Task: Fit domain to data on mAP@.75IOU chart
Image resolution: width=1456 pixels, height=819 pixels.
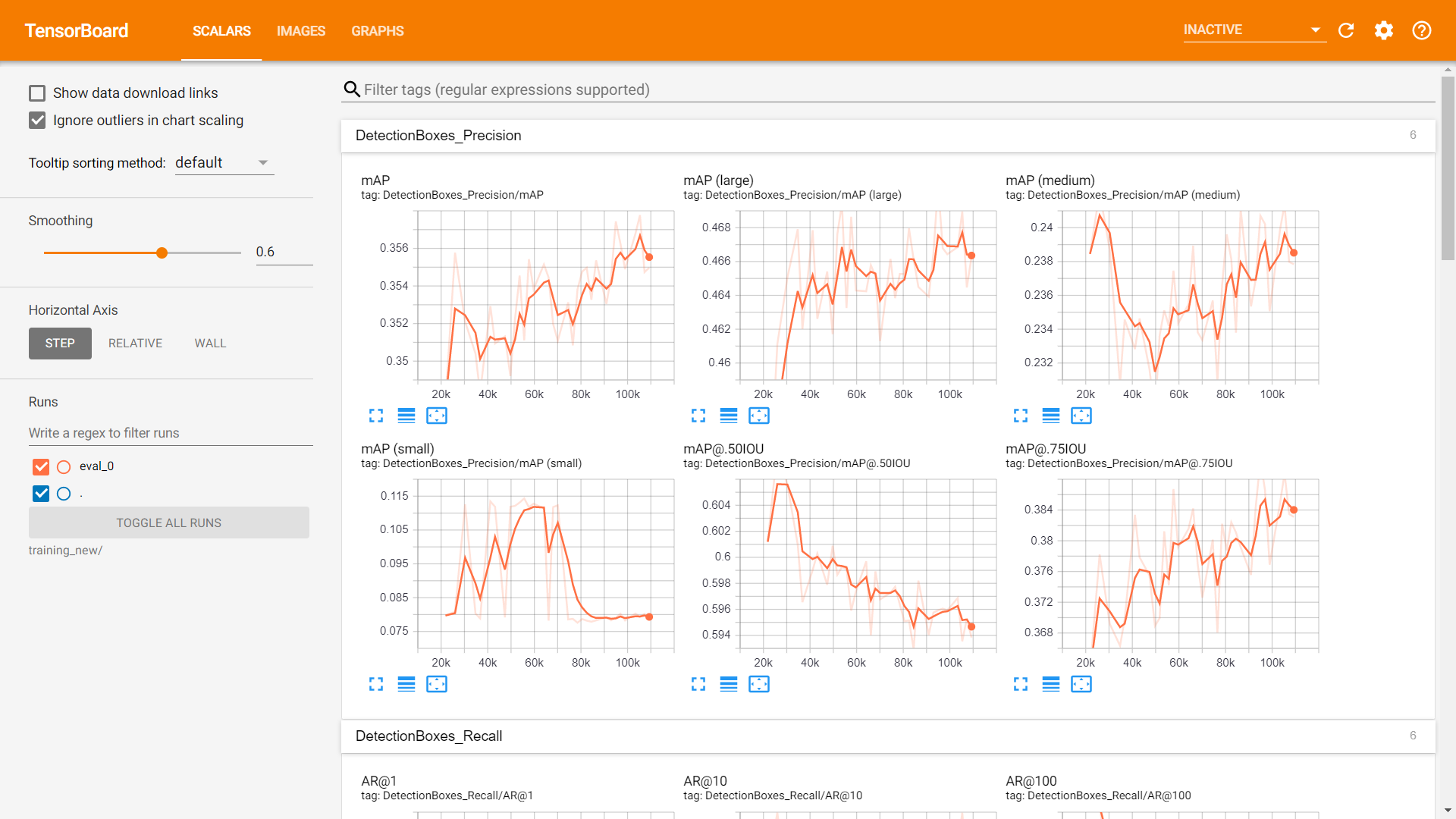Action: [x=1081, y=684]
